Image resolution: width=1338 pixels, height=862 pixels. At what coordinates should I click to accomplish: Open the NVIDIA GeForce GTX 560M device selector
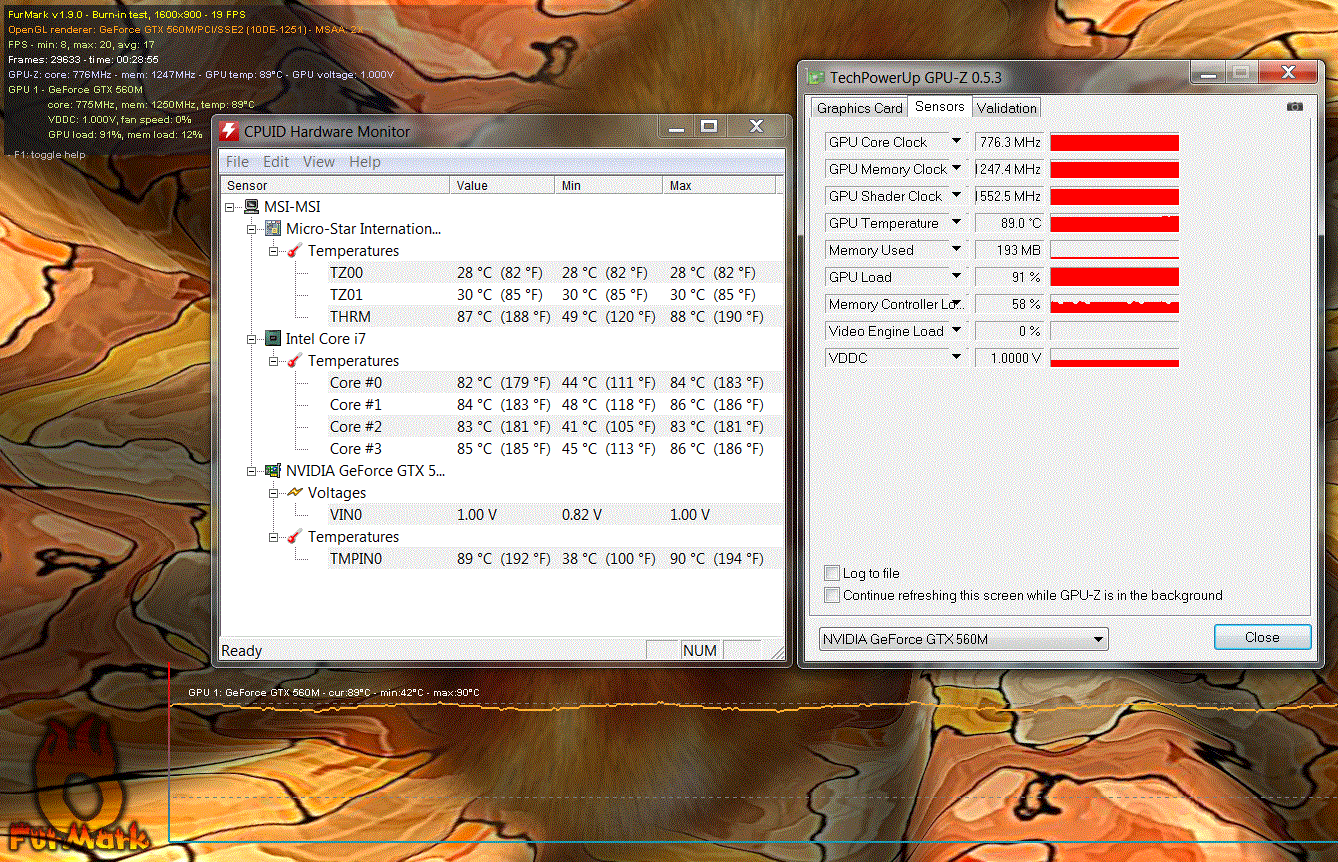click(x=962, y=639)
